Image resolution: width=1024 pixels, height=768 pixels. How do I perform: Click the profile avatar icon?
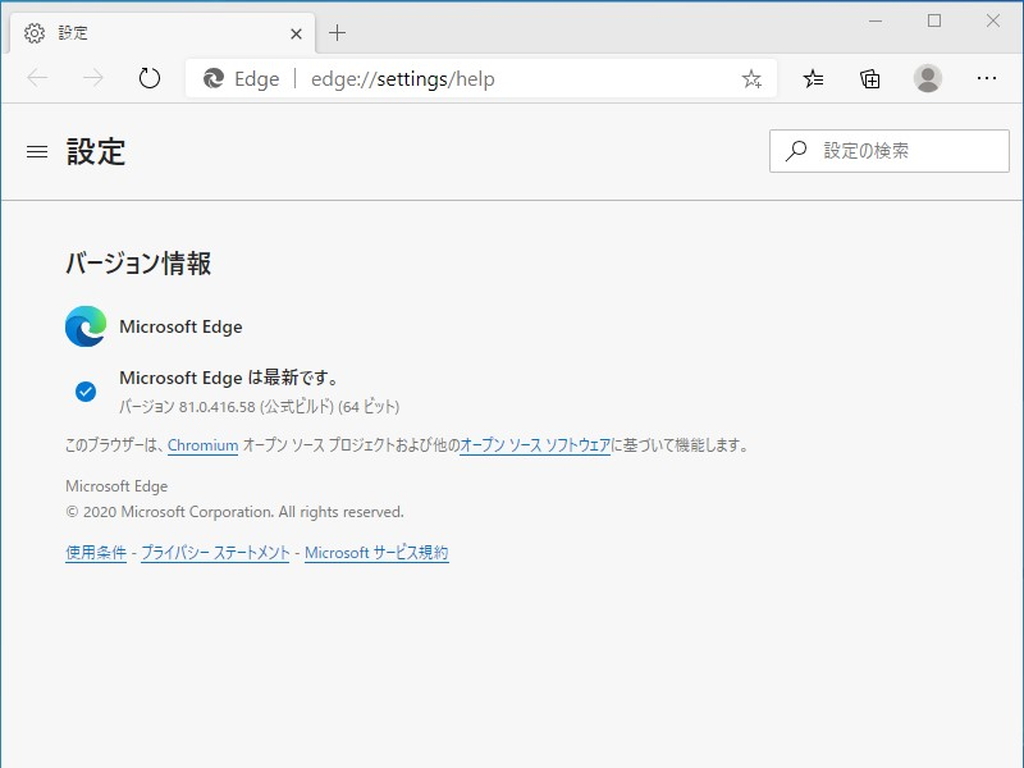coord(928,78)
